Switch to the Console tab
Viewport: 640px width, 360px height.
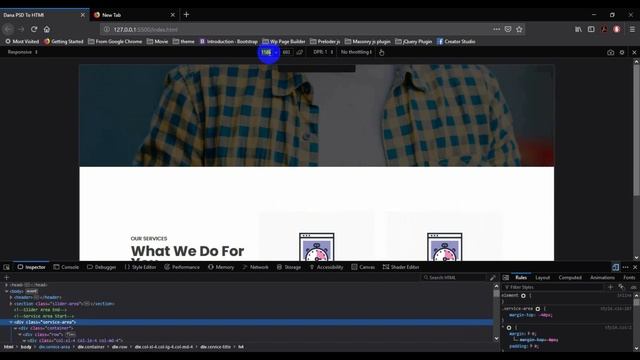coord(66,267)
